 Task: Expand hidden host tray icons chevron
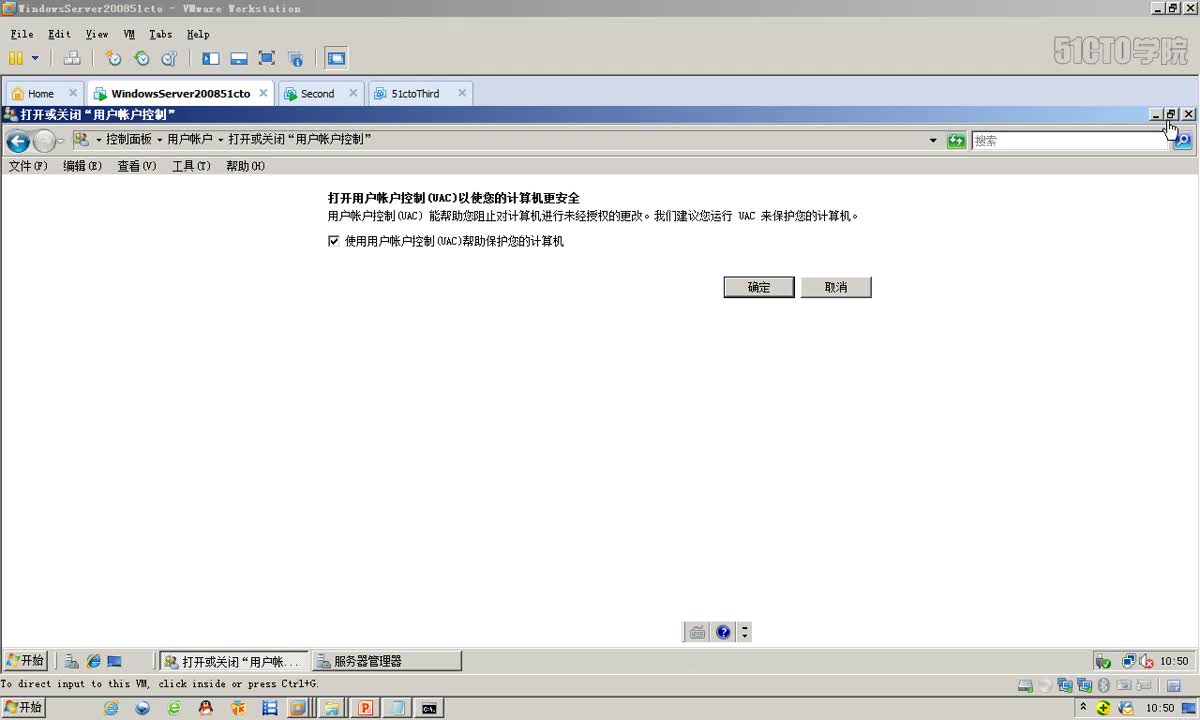tap(1083, 708)
